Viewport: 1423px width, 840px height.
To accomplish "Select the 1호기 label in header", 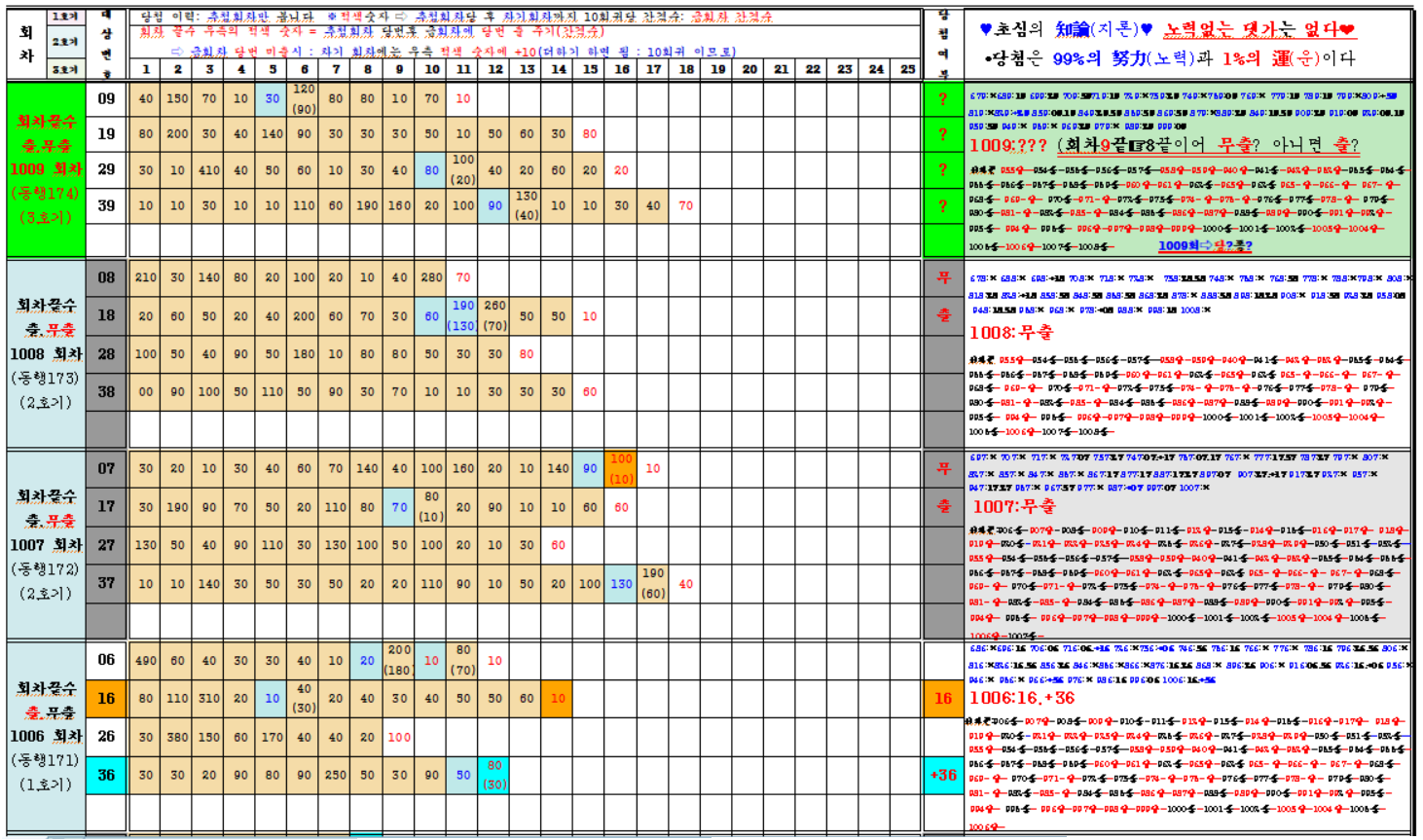I will tap(65, 17).
